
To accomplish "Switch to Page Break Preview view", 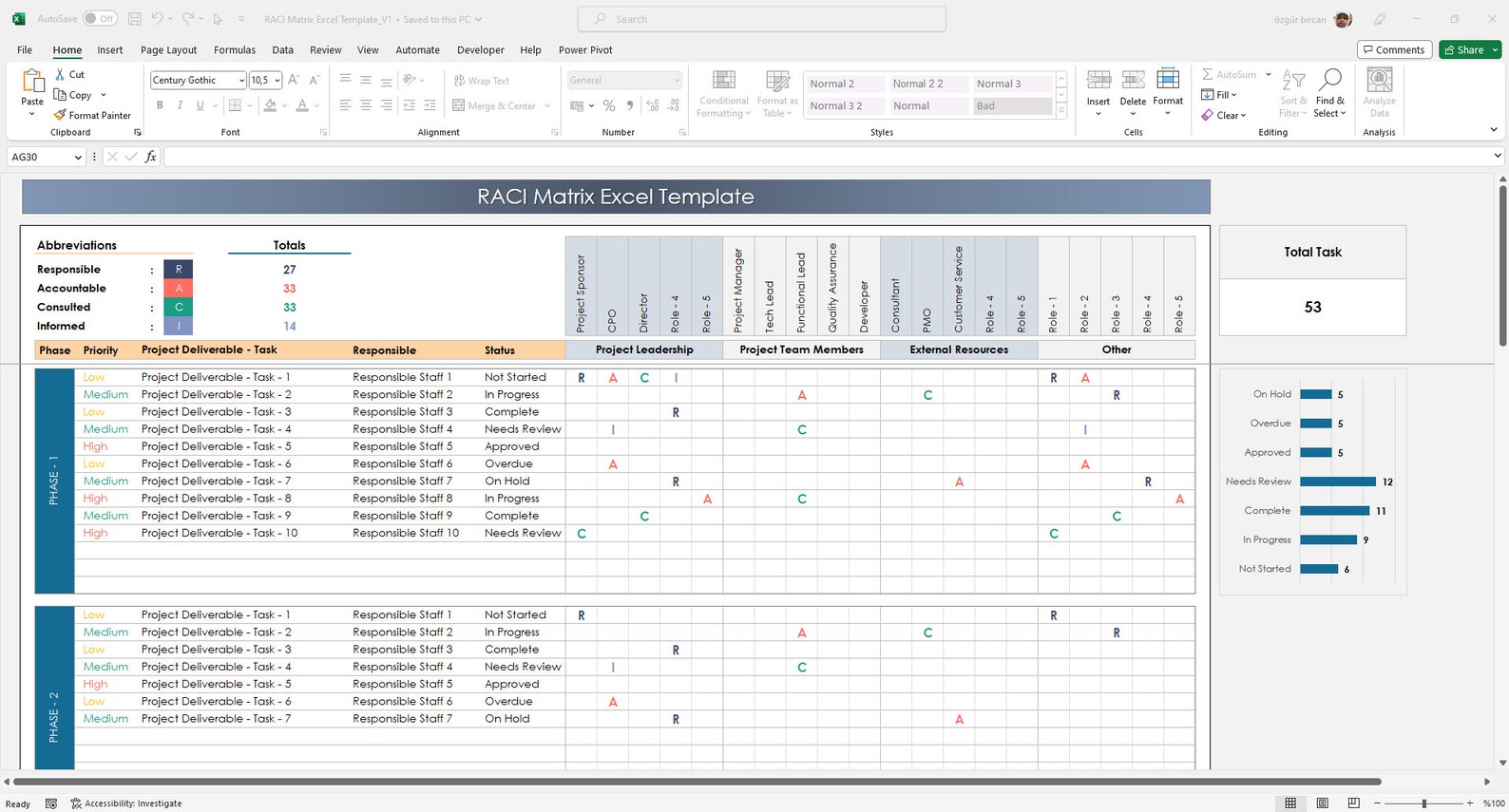I will (1354, 803).
